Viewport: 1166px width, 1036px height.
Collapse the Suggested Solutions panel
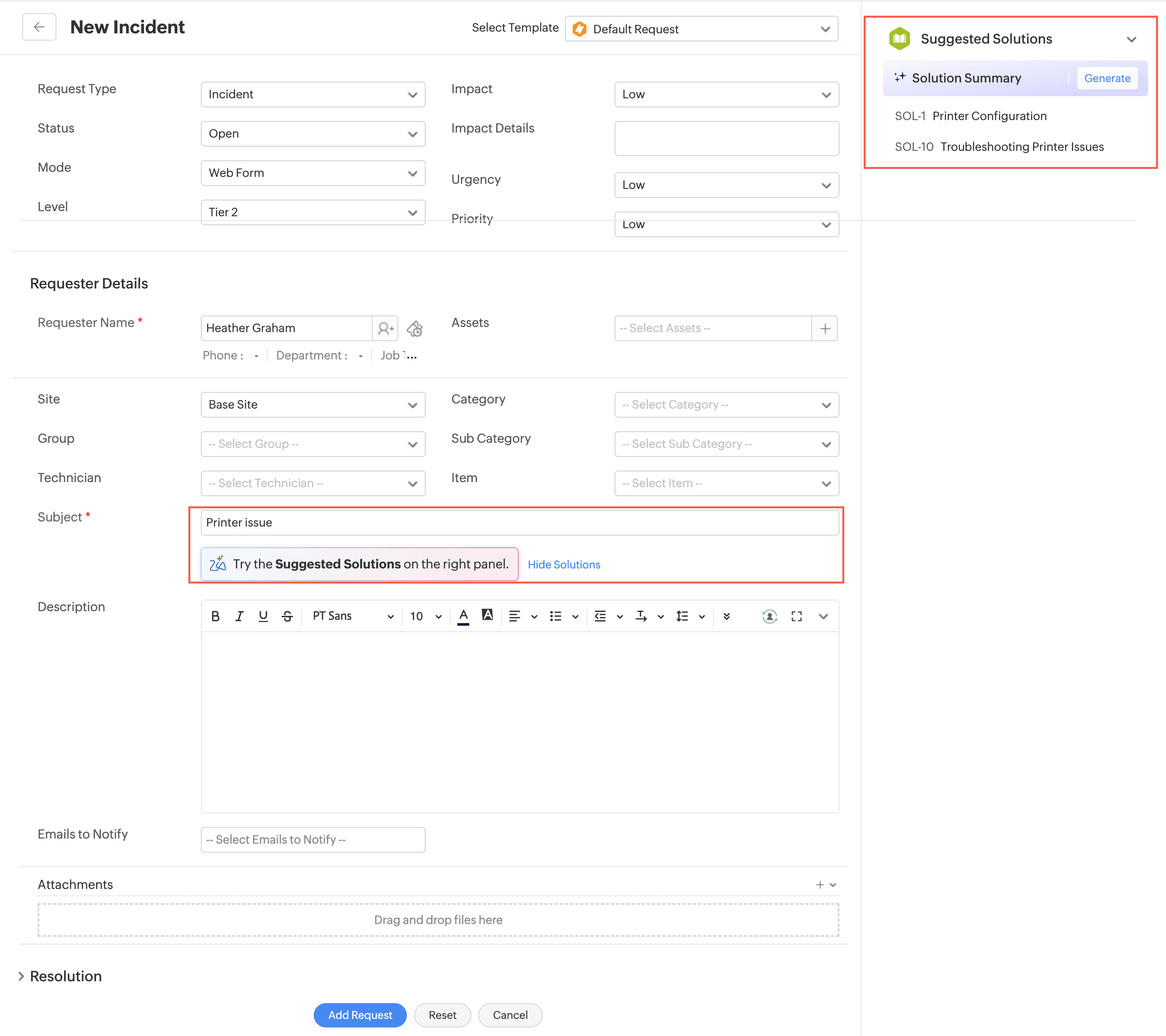(1131, 39)
